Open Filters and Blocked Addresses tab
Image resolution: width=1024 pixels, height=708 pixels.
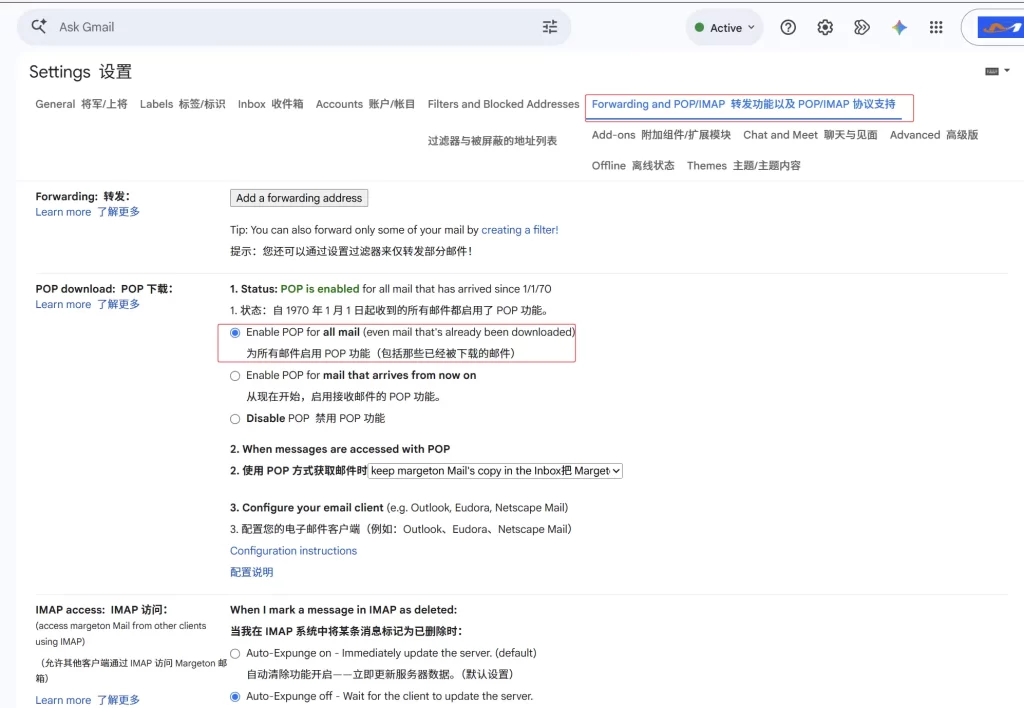(x=503, y=104)
